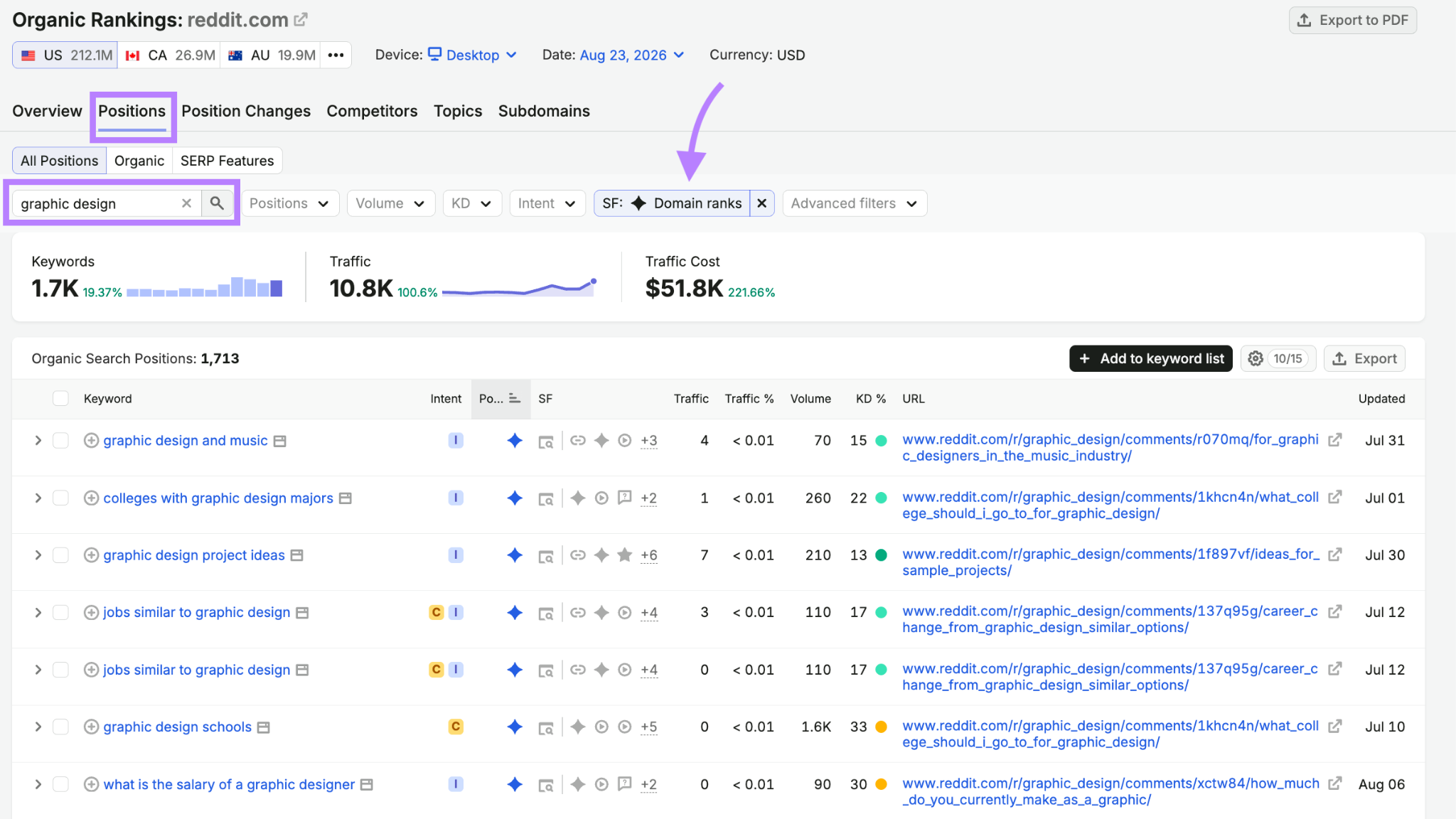Open the Advanced filters dropdown
The image size is (1456, 819).
click(855, 203)
